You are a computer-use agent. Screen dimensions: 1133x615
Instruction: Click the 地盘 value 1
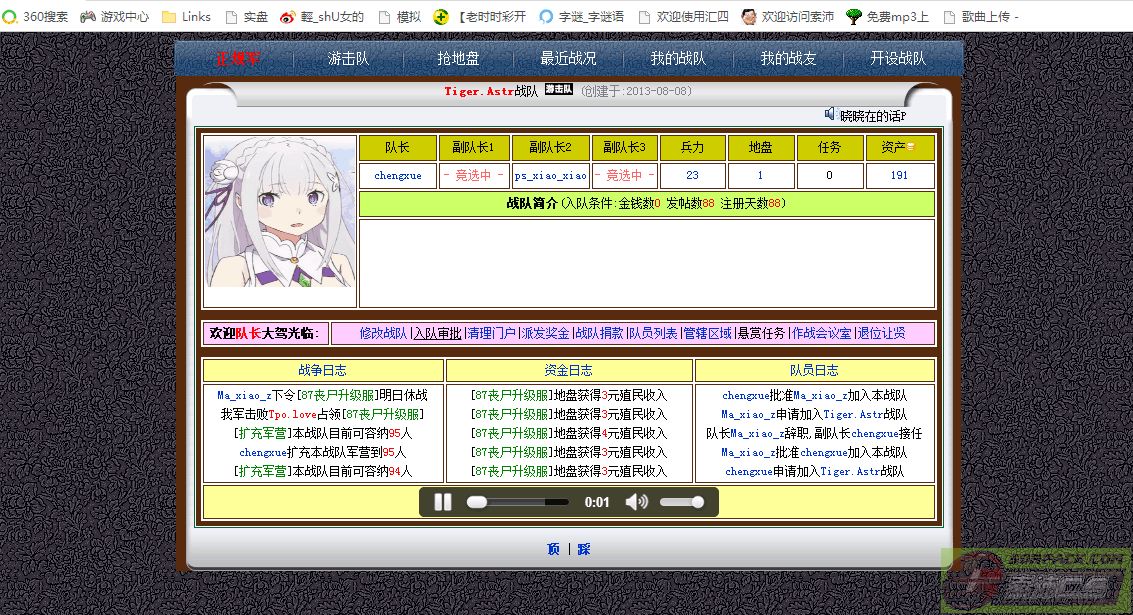point(760,175)
